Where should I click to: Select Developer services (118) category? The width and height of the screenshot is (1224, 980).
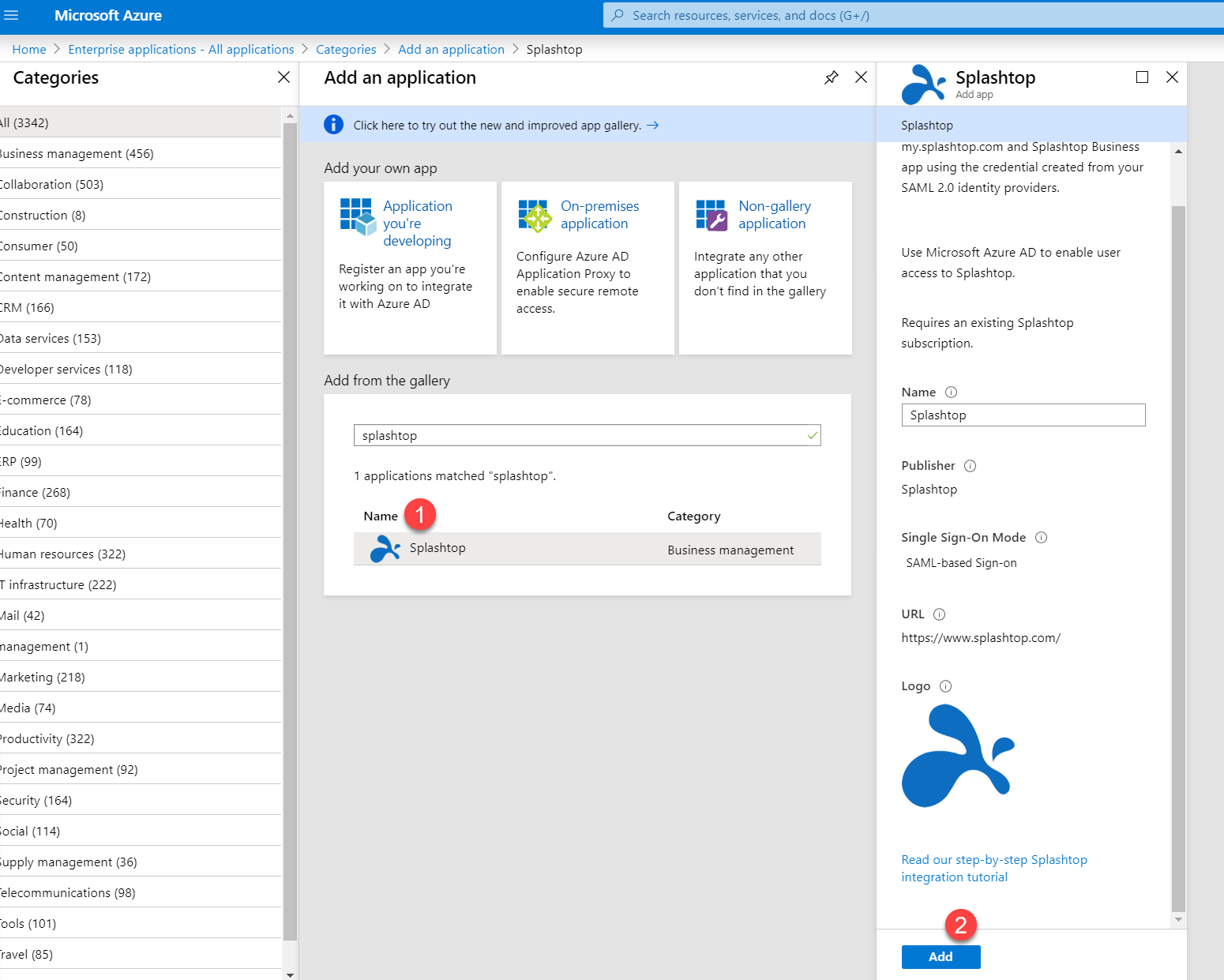141,369
